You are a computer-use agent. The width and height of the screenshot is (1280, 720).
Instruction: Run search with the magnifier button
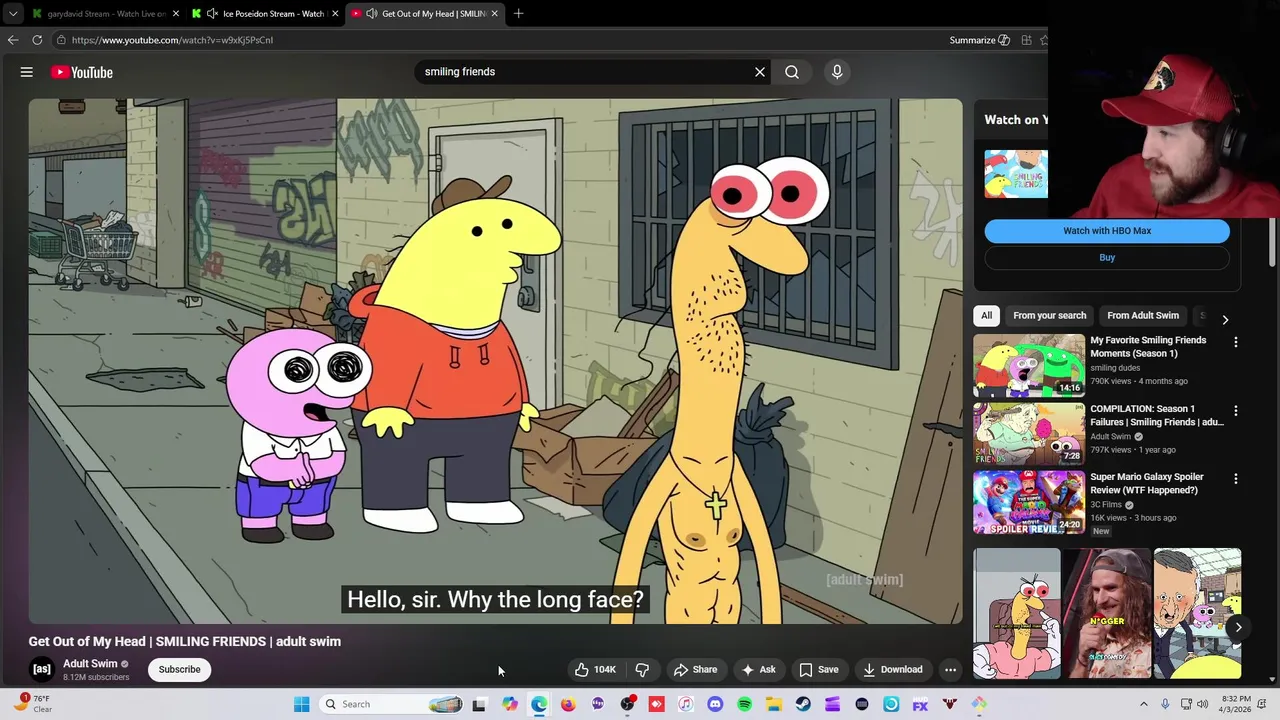coord(792,72)
